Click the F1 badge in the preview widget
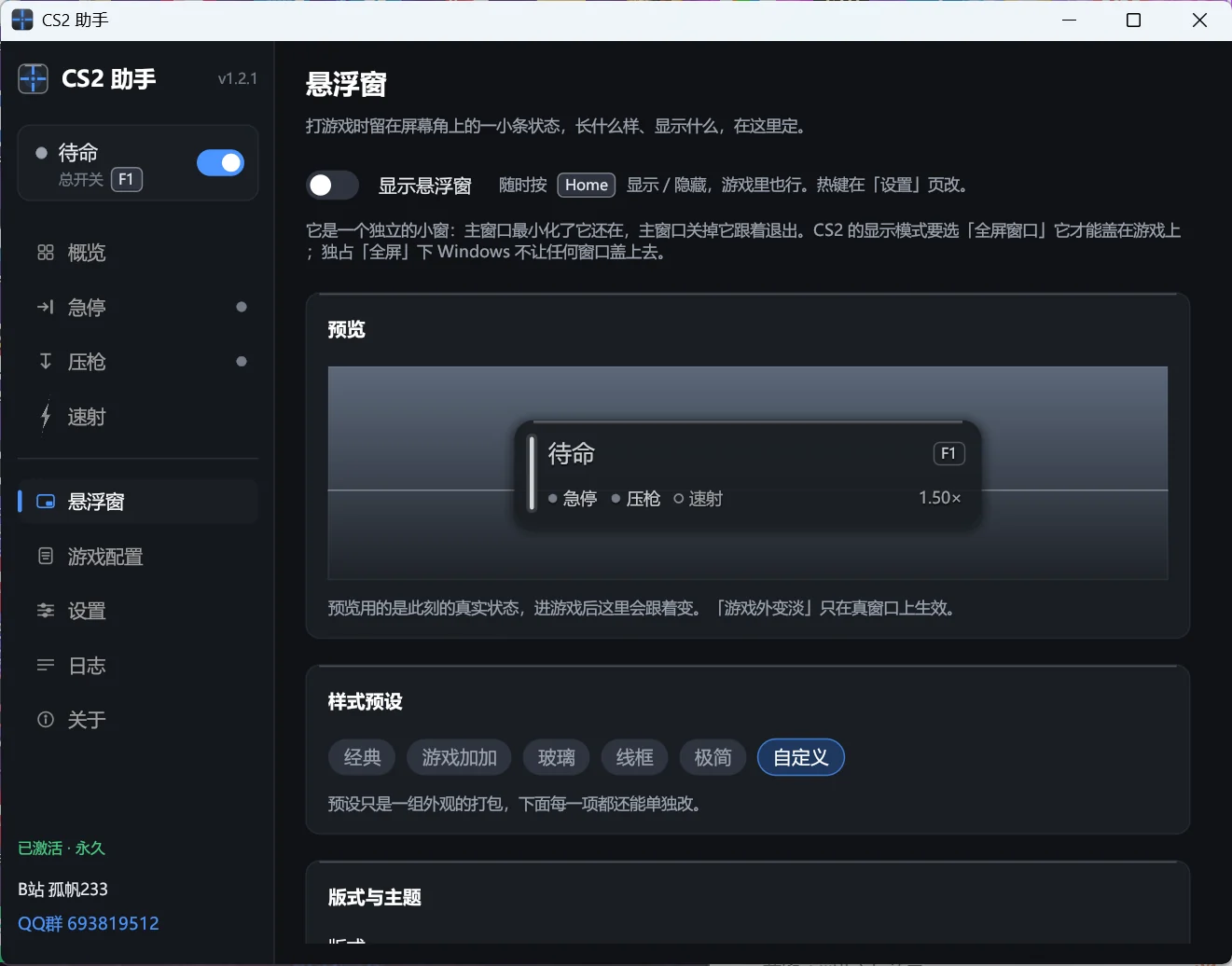 tap(948, 453)
